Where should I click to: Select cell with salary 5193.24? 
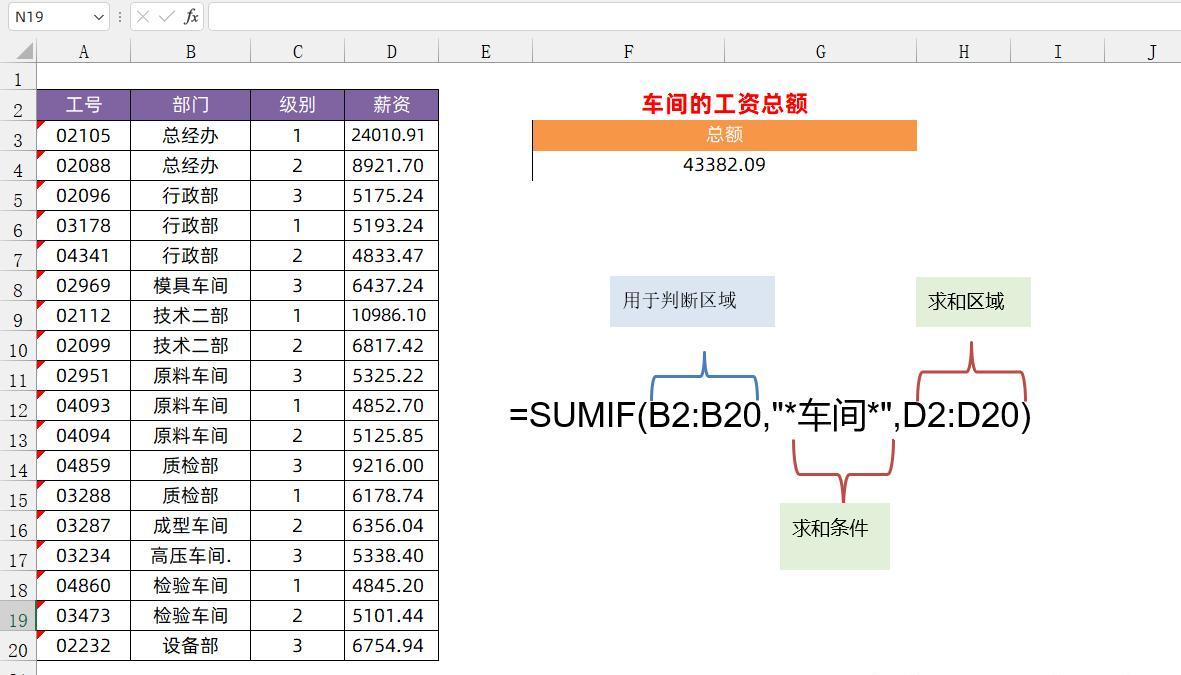[x=392, y=226]
